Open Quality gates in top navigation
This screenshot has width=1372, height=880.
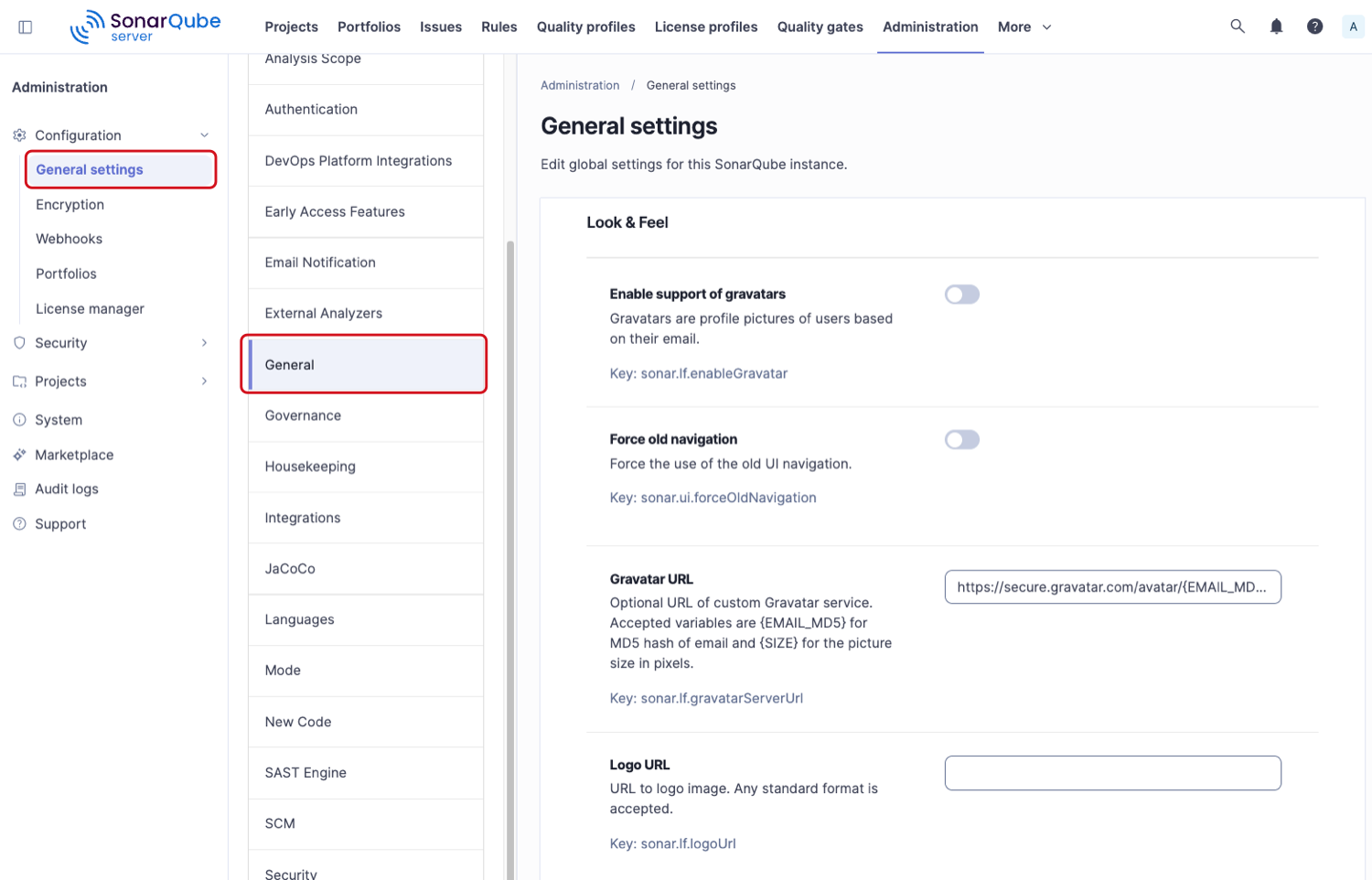point(820,27)
